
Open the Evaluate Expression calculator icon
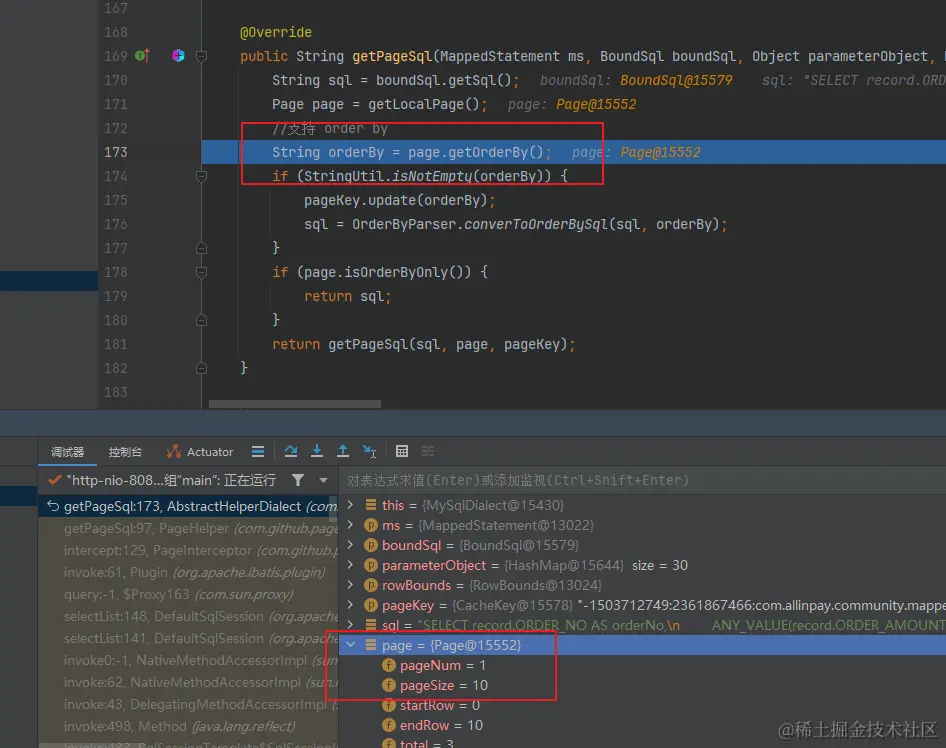tap(402, 451)
